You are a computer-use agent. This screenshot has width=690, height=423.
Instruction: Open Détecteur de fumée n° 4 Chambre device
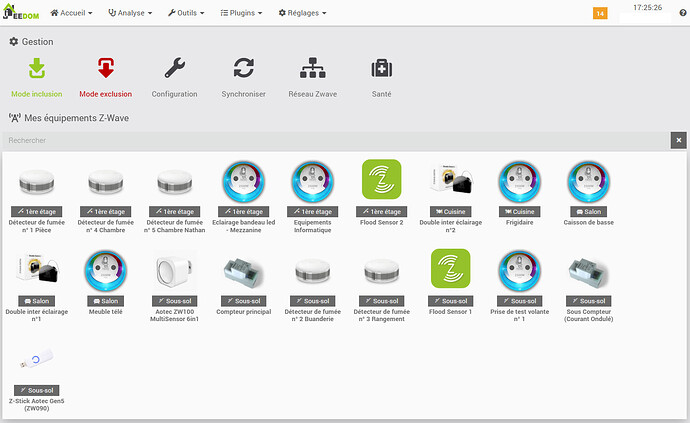point(106,182)
